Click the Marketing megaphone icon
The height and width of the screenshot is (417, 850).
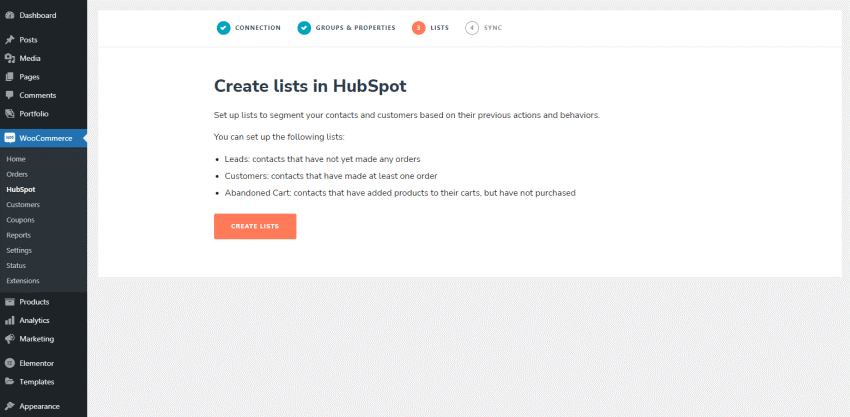(x=9, y=339)
